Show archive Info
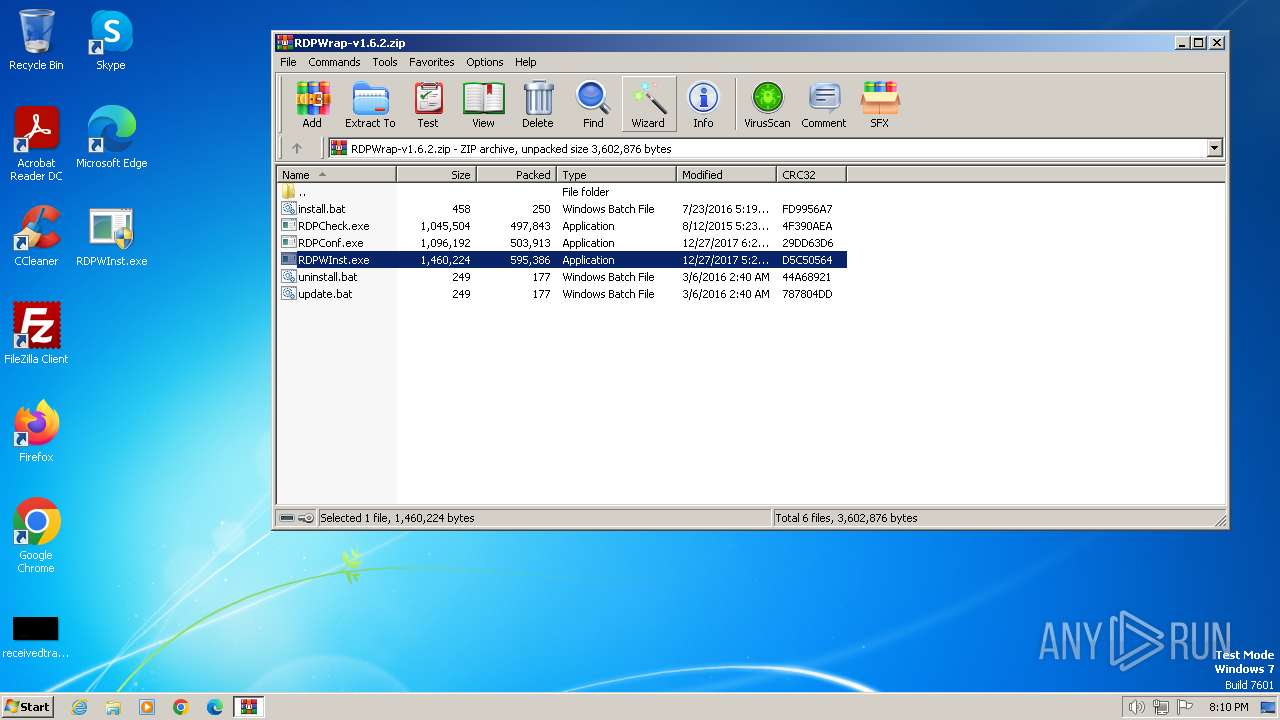The height and width of the screenshot is (720, 1280). click(703, 105)
